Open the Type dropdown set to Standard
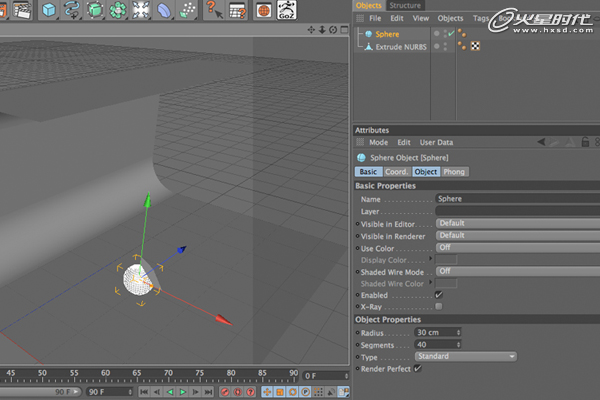 tap(476, 356)
